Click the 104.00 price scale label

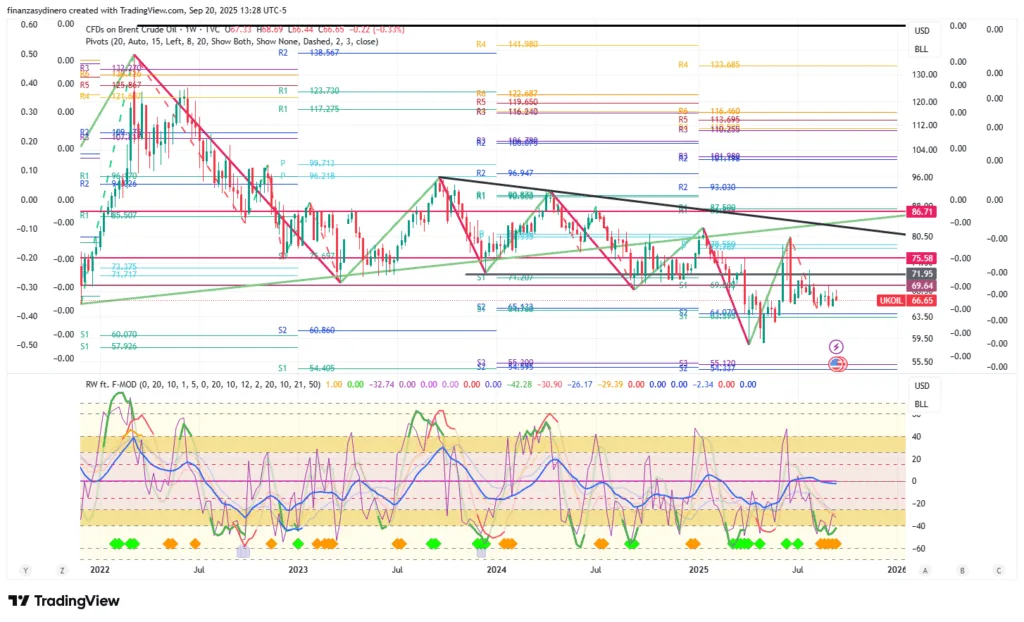(x=924, y=150)
